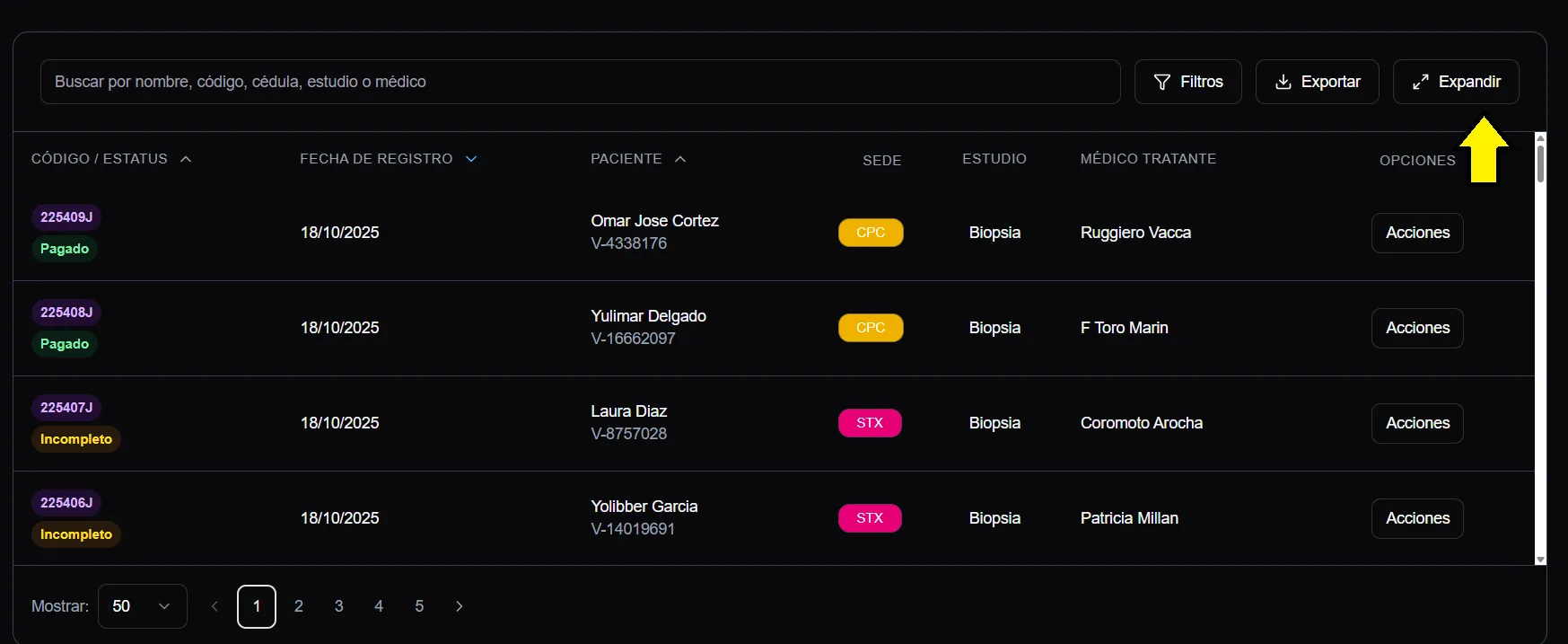Screen dimensions: 1568x644
Task: Go to next page arrow in pagination
Action: pyautogui.click(x=460, y=606)
